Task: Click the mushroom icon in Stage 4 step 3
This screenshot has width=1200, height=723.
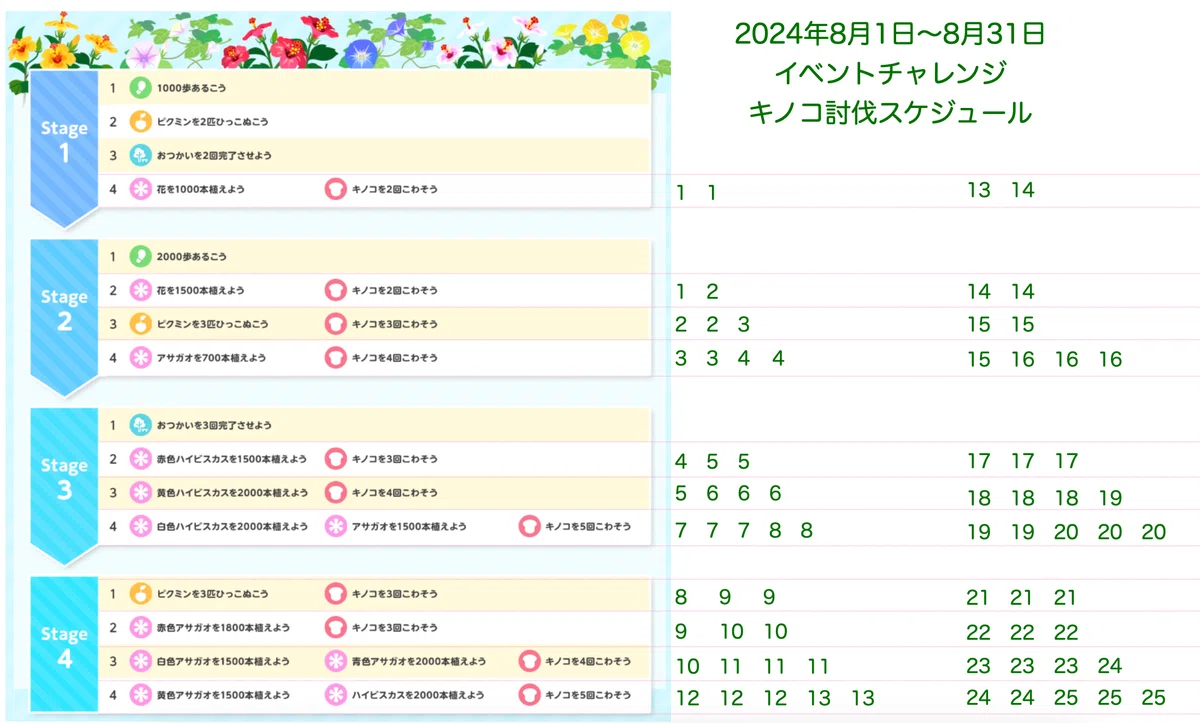Action: coord(529,662)
